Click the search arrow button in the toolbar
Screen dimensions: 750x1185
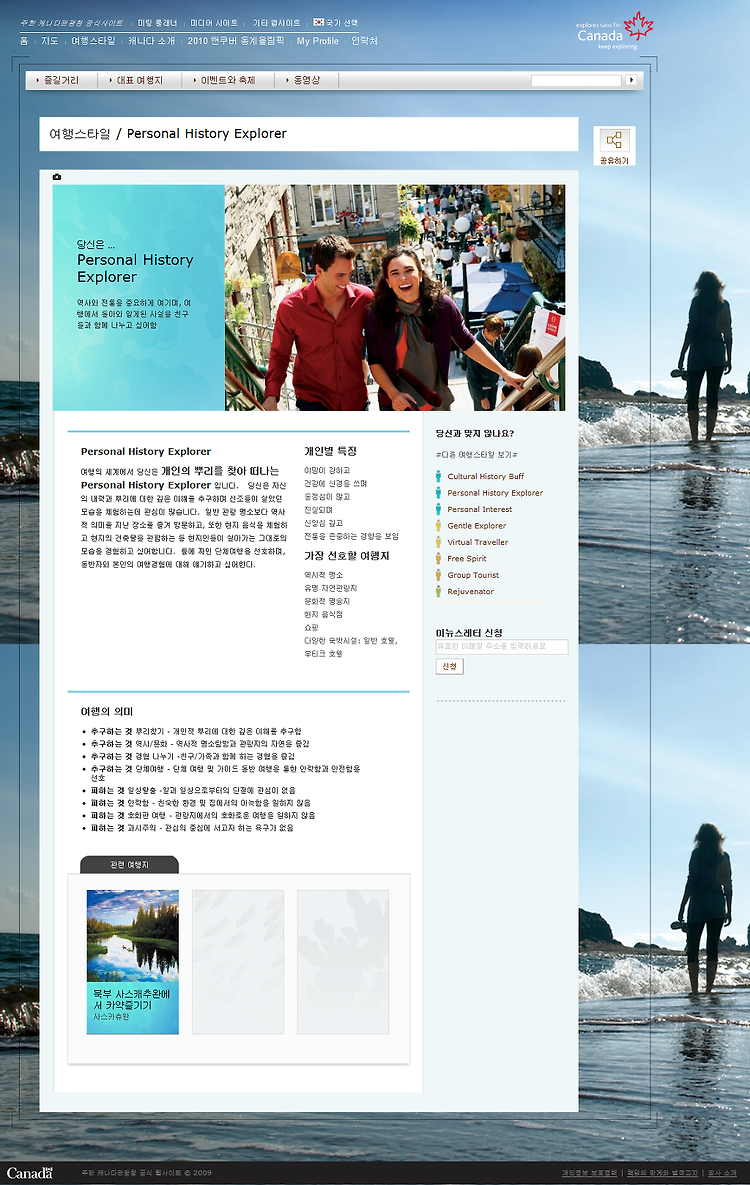tap(631, 80)
